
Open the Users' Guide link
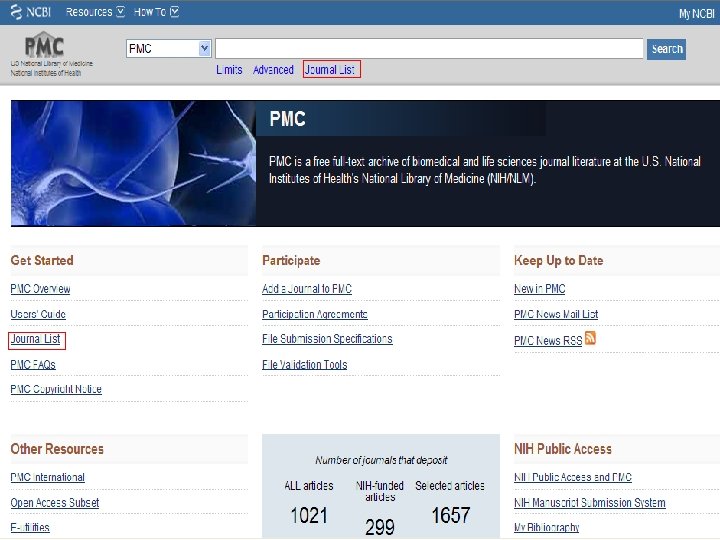pyautogui.click(x=38, y=314)
